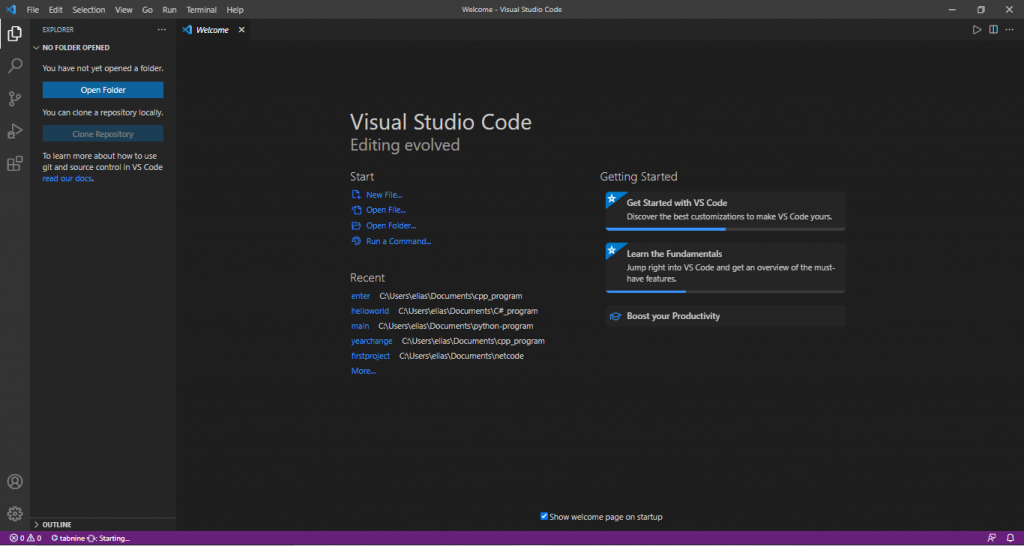The width and height of the screenshot is (1024, 546).
Task: Open the Selection menu
Action: 88,10
